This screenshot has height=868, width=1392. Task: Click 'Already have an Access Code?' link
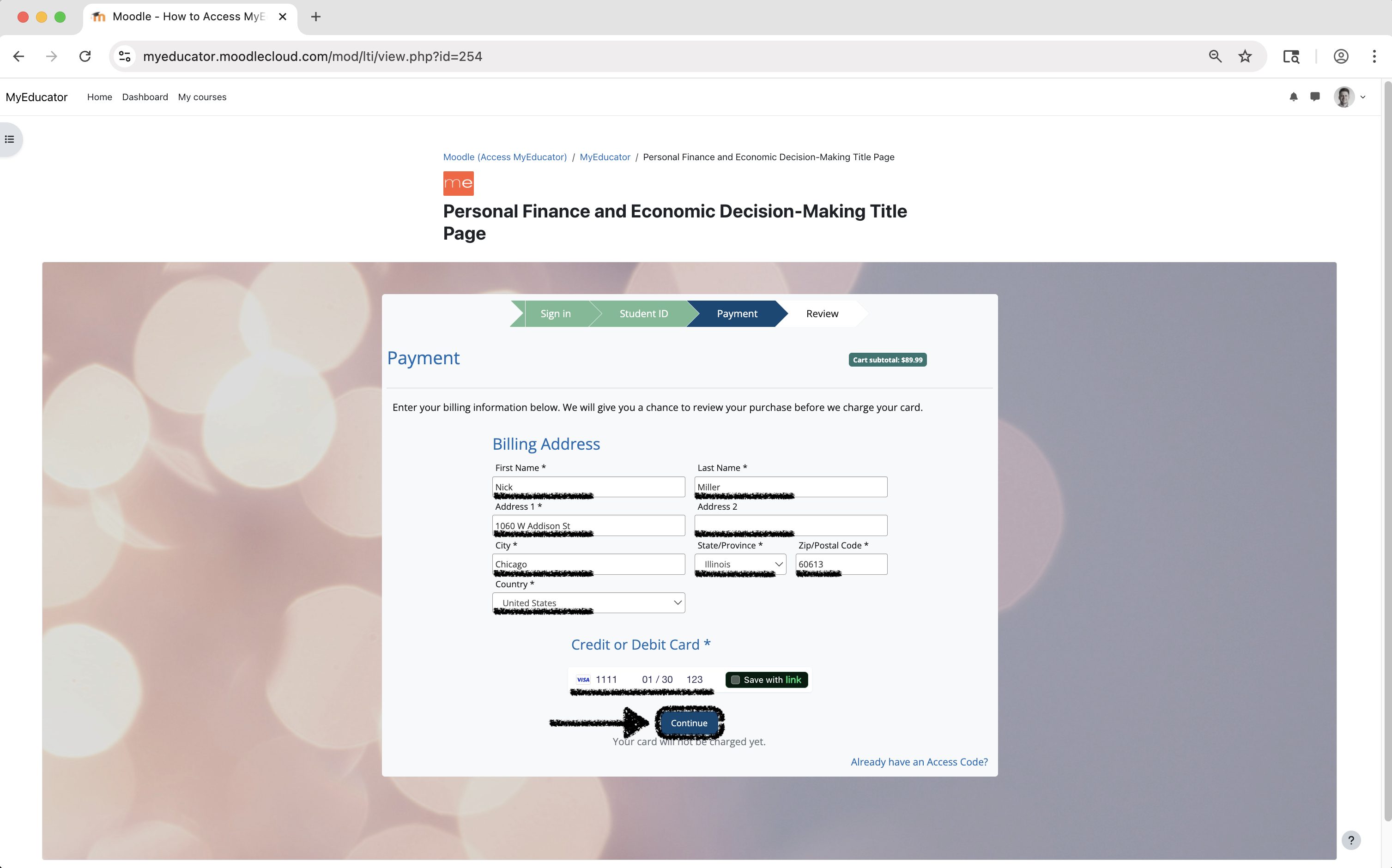[x=919, y=762]
